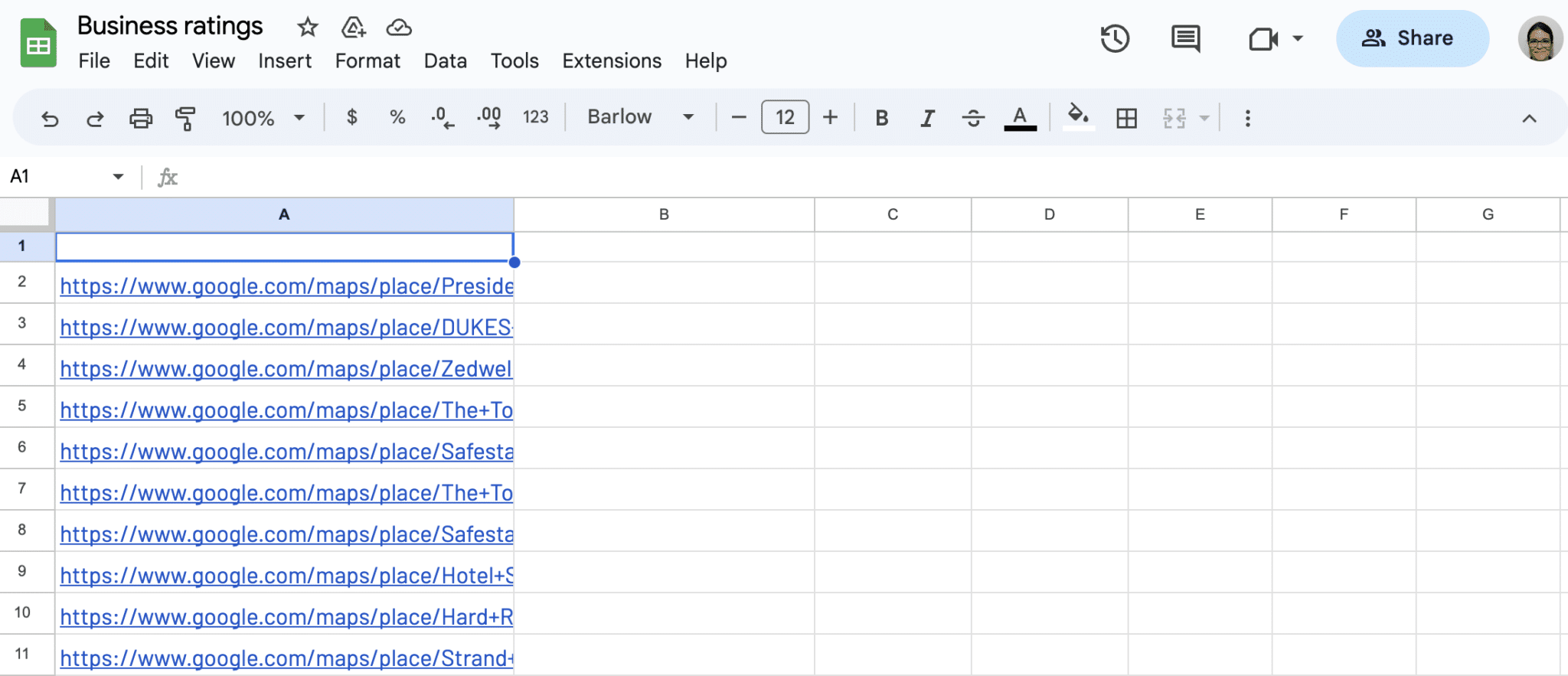Screen dimensions: 1568x676
Task: Toggle bold formatting
Action: tap(882, 118)
